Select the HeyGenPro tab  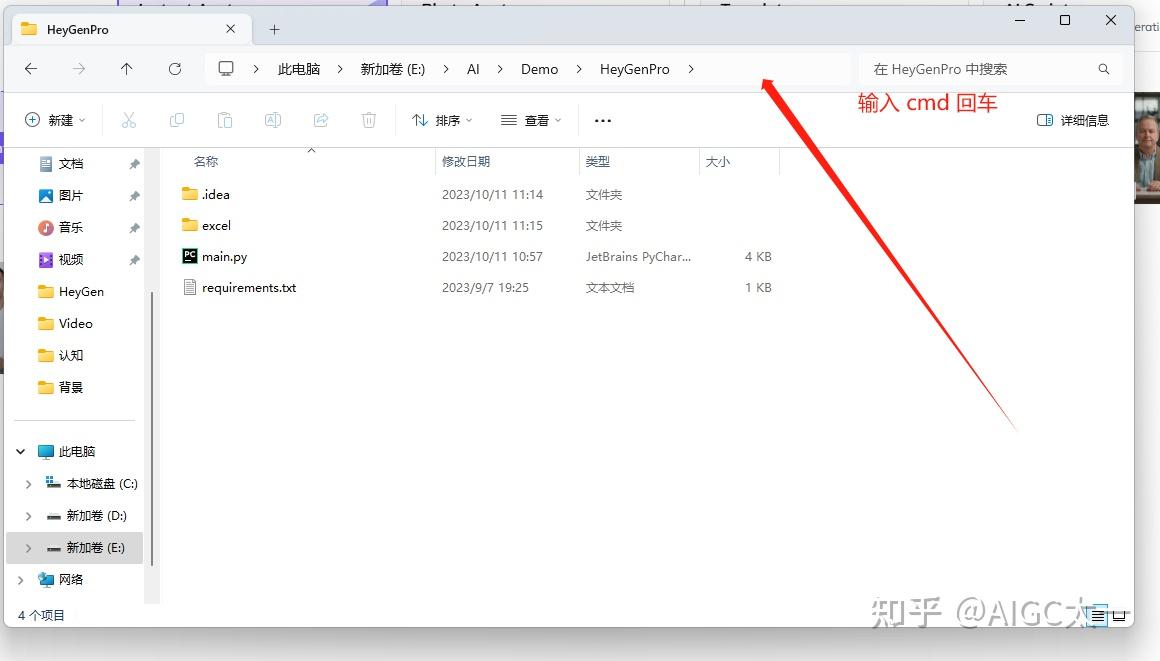click(132, 30)
